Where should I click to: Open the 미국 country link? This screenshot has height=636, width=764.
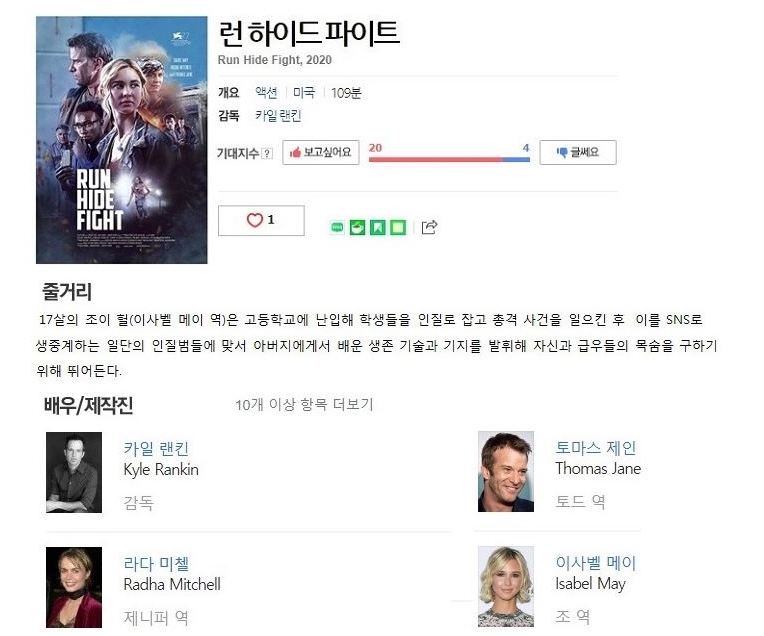point(304,93)
